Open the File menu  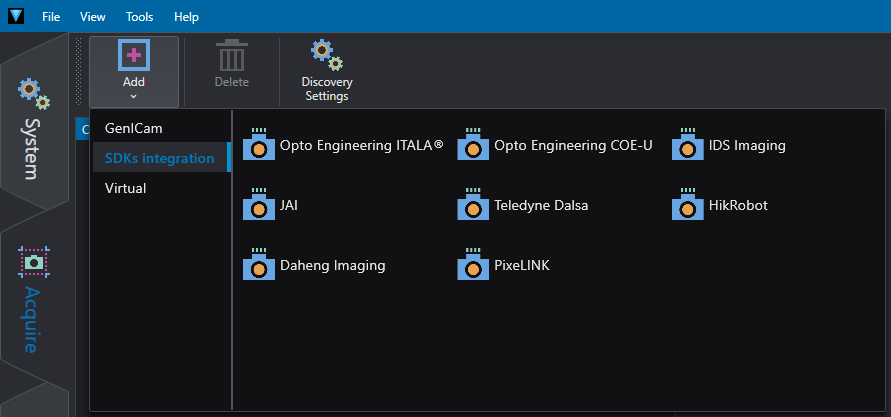[x=51, y=16]
